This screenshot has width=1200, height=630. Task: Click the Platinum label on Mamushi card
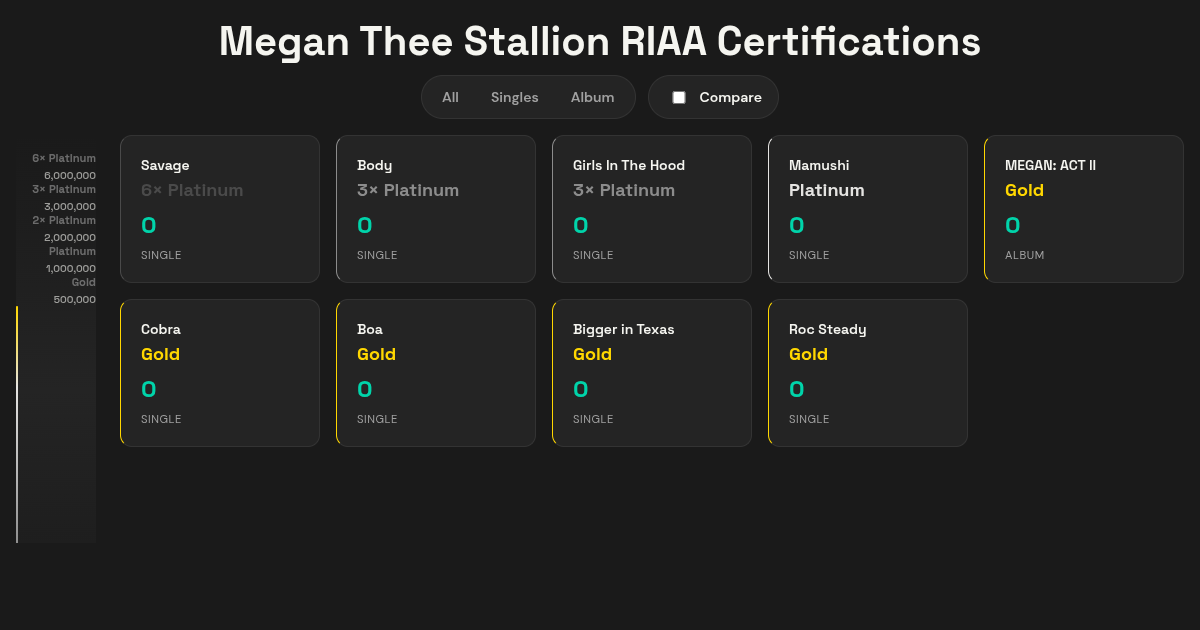pyautogui.click(x=827, y=190)
